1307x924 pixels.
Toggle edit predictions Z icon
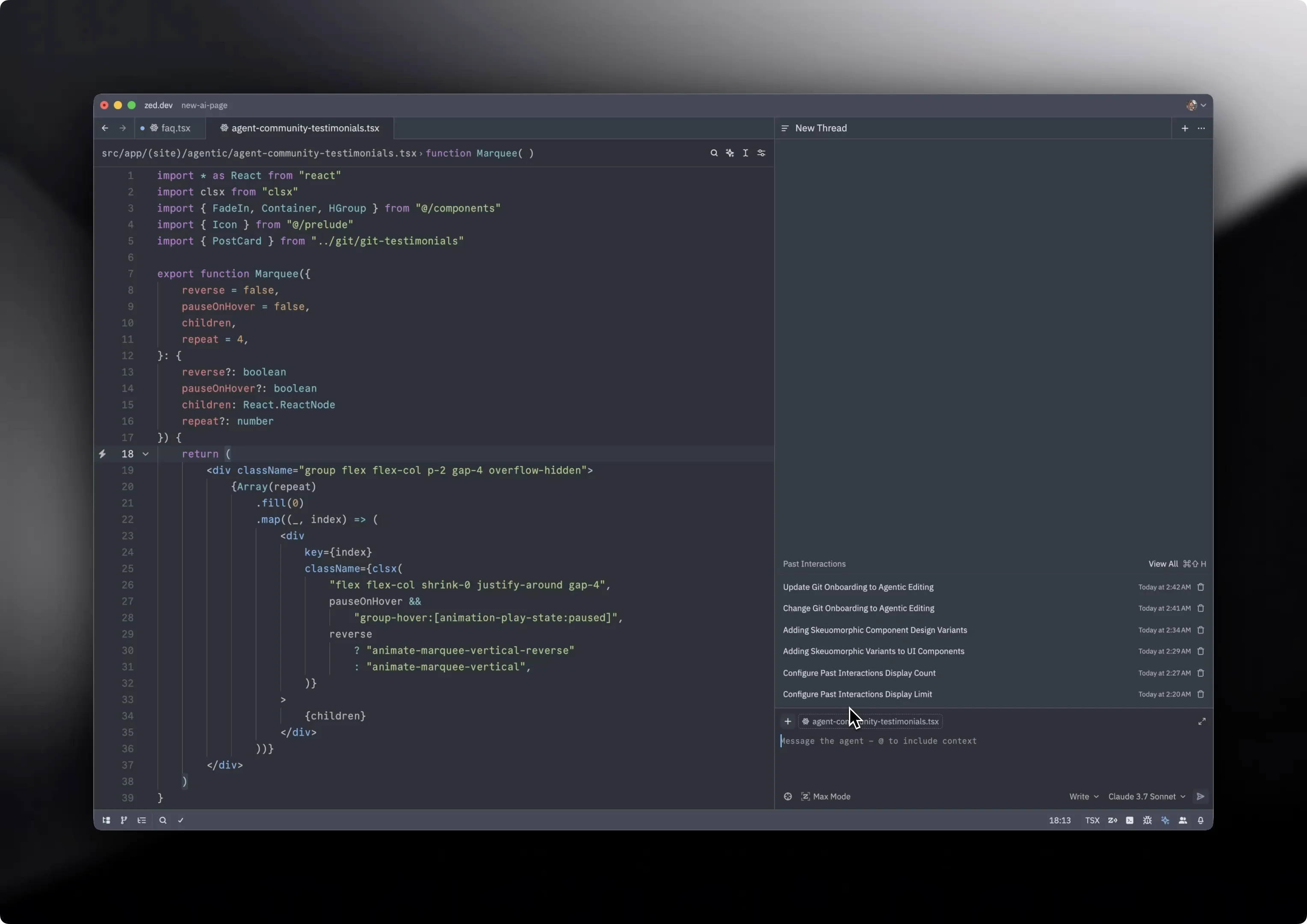(x=1112, y=820)
